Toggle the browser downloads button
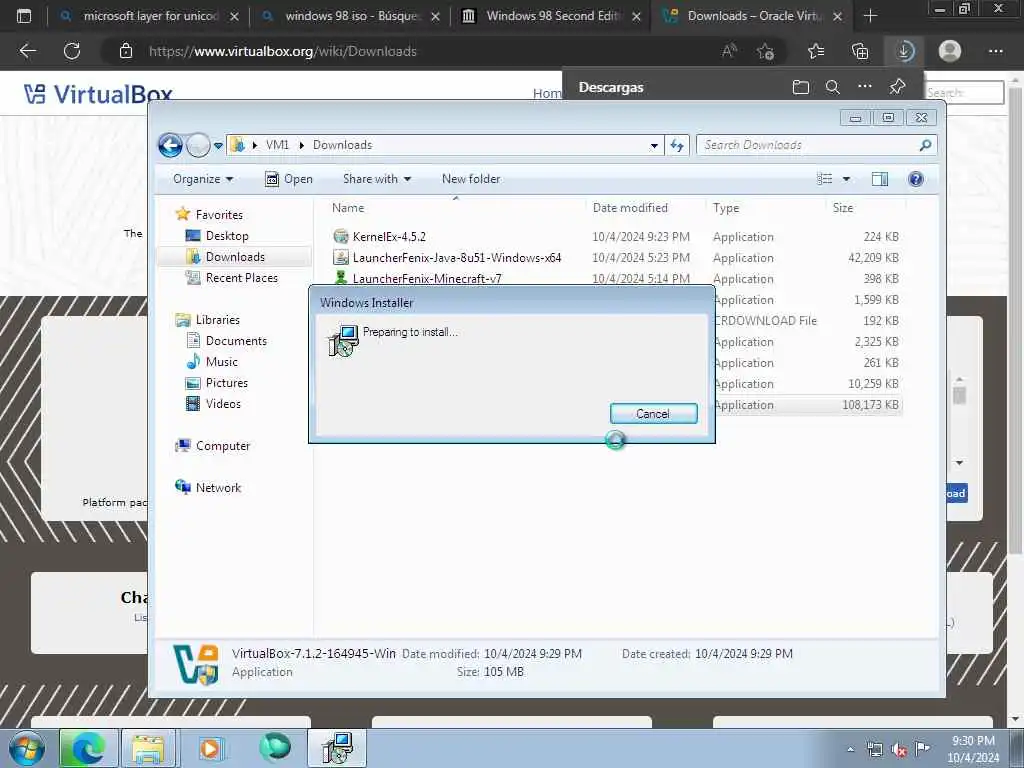The image size is (1024, 768). pyautogui.click(x=904, y=51)
